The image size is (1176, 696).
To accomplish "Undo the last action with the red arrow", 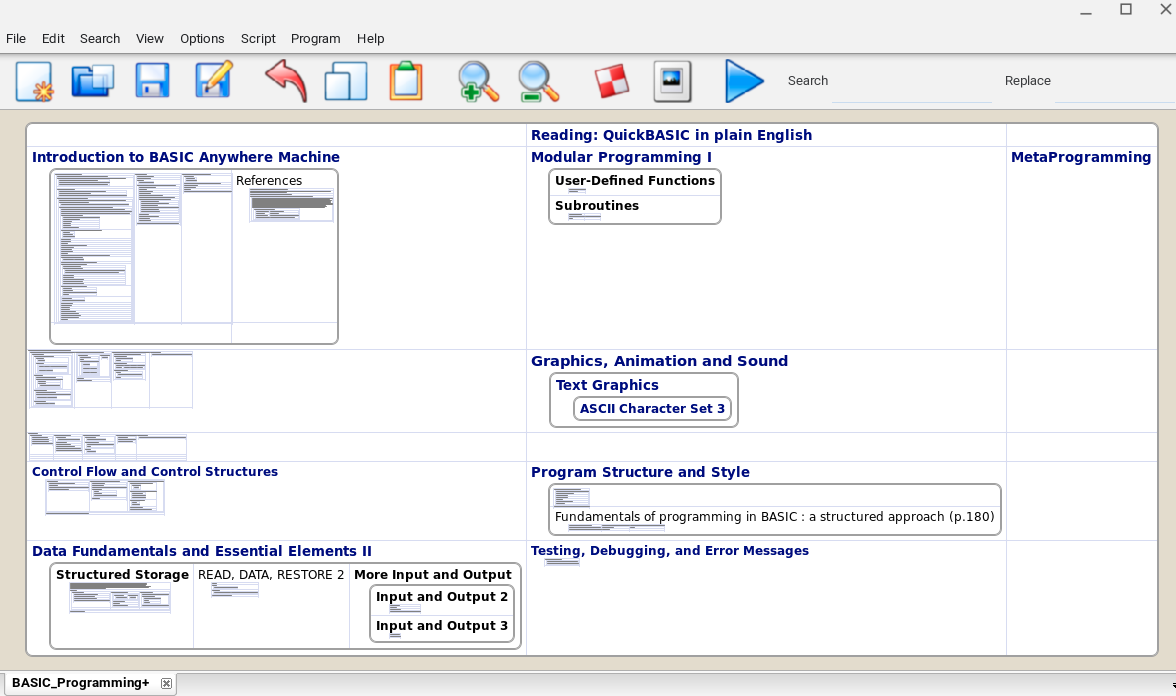I will pyautogui.click(x=286, y=80).
